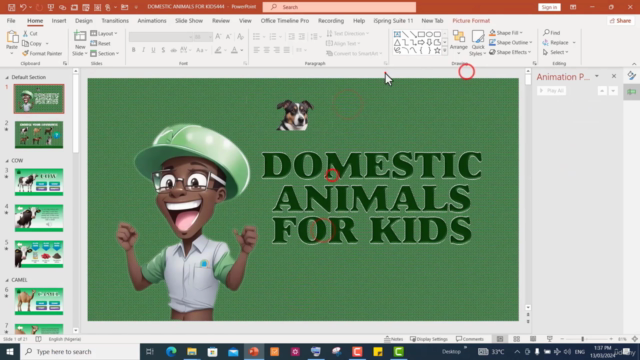Toggle Italic formatting

(143, 50)
